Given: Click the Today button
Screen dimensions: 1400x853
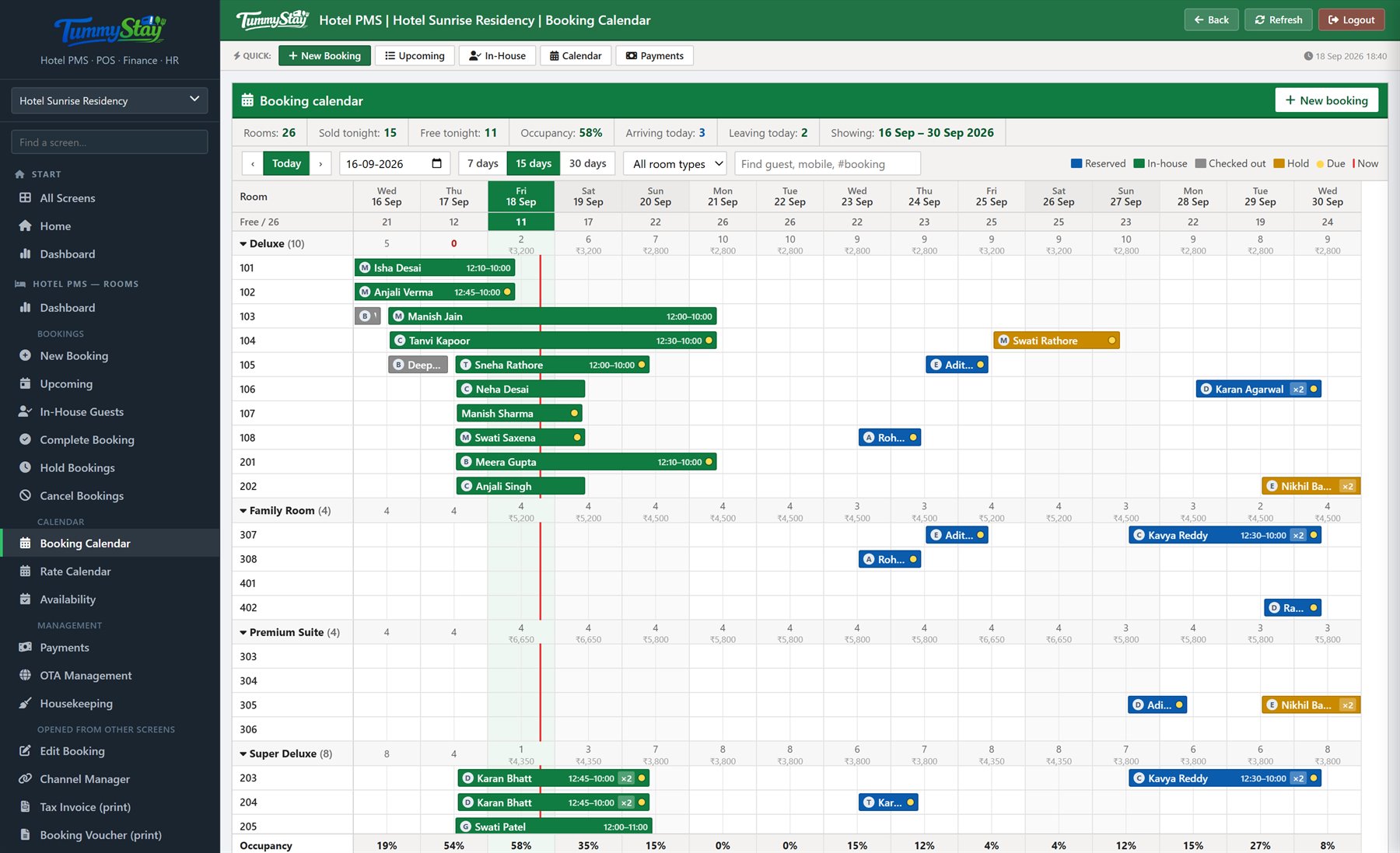Looking at the screenshot, I should (286, 163).
